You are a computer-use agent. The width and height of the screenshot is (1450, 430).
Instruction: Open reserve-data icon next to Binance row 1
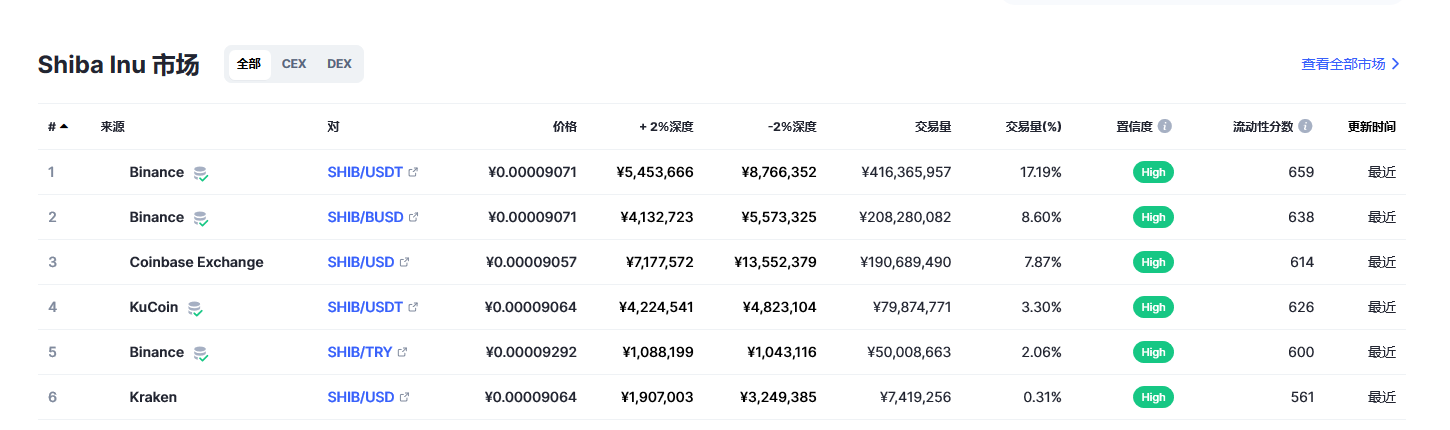(x=201, y=173)
